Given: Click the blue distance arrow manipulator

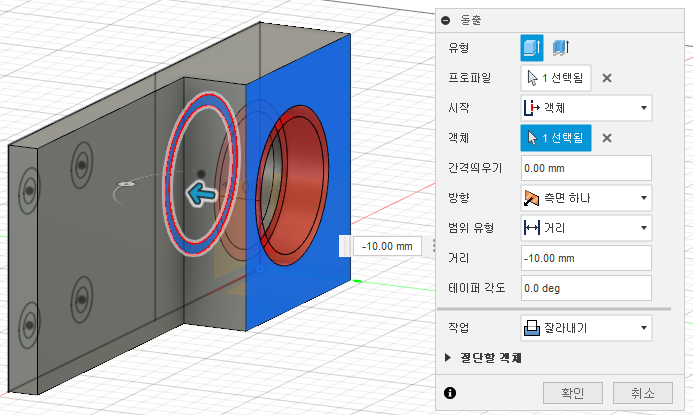Looking at the screenshot, I should pos(201,194).
